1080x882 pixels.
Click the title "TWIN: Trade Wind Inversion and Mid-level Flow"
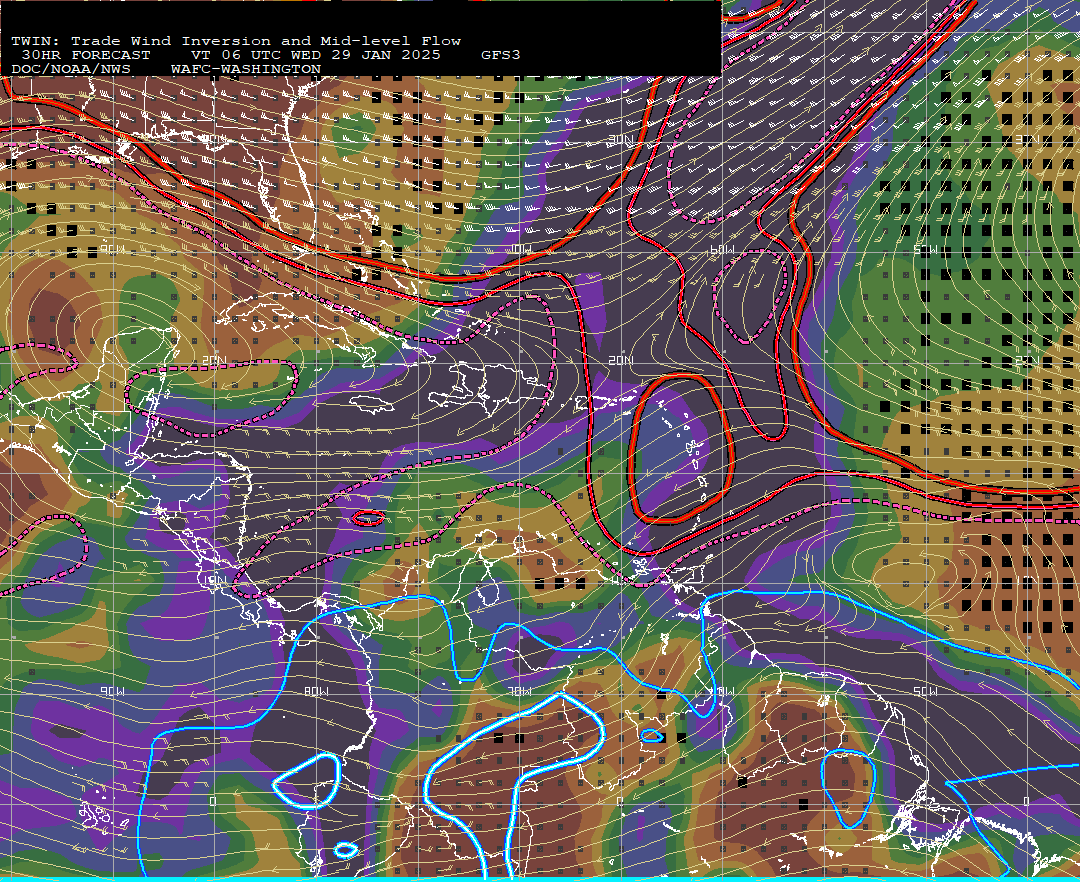click(236, 41)
